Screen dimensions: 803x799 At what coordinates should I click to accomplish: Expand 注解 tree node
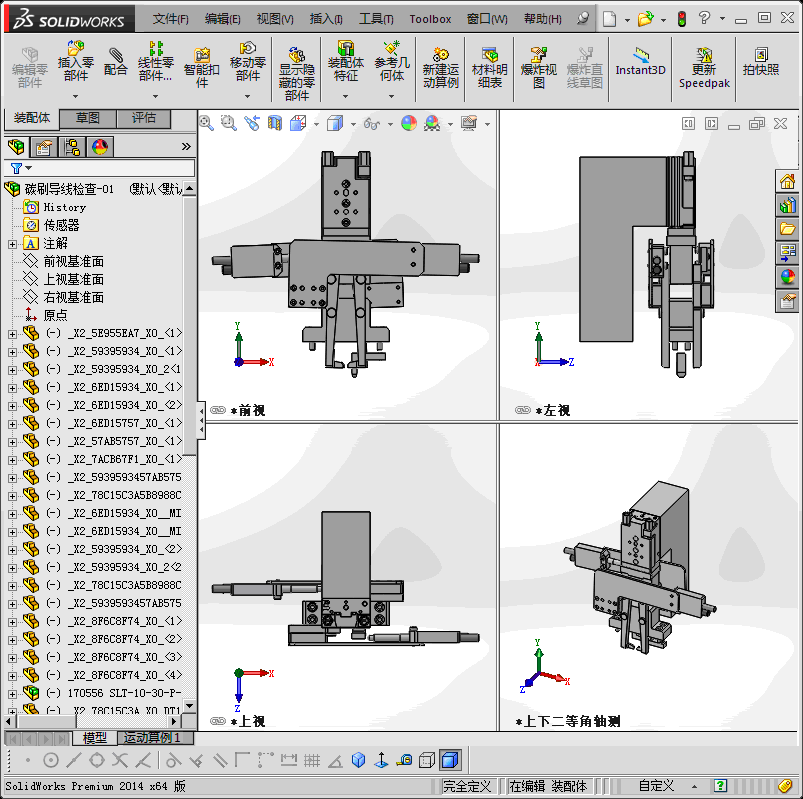pyautogui.click(x=12, y=244)
